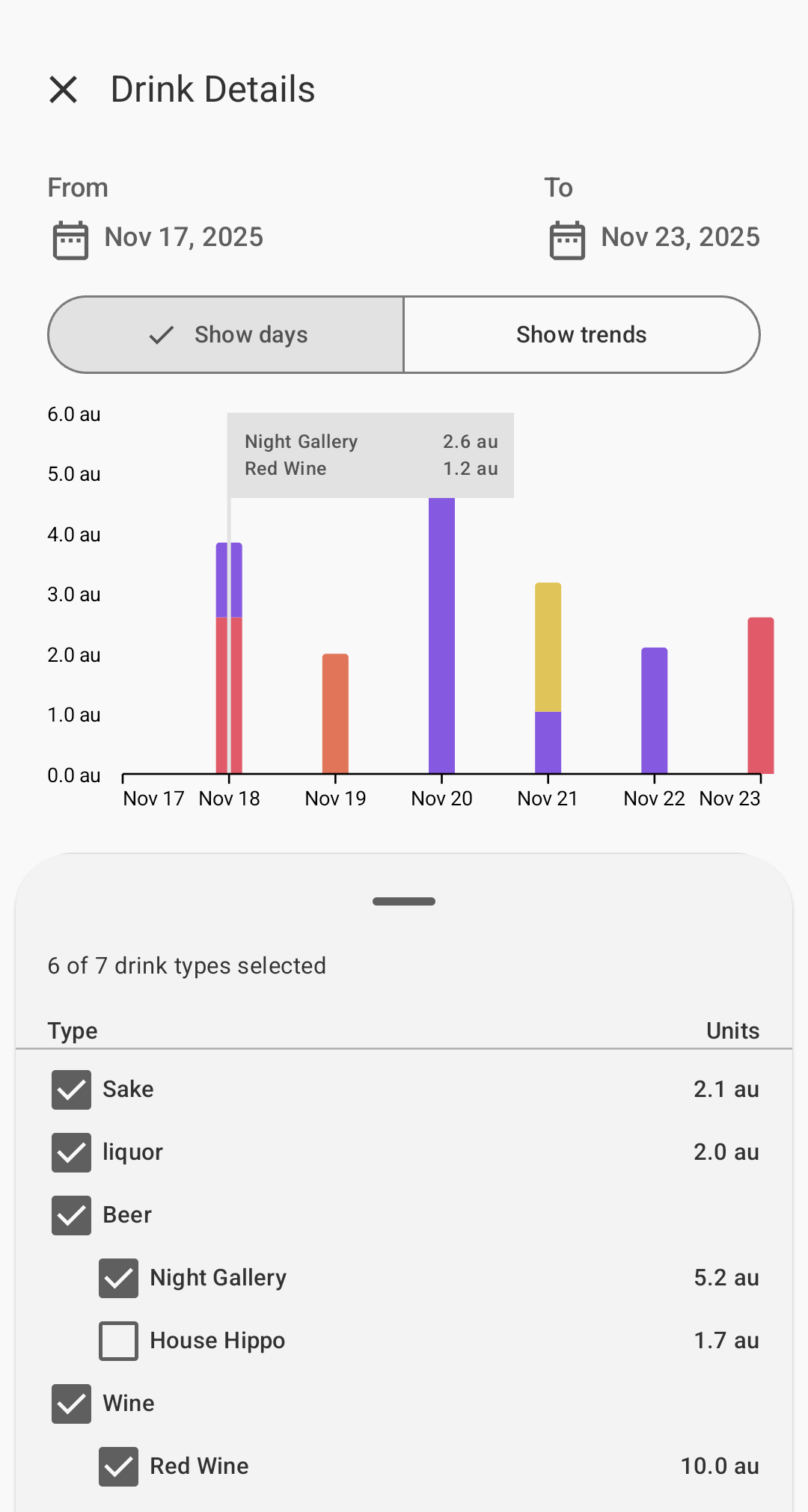Enable the House Hippo checkbox
808x1512 pixels.
(118, 1341)
